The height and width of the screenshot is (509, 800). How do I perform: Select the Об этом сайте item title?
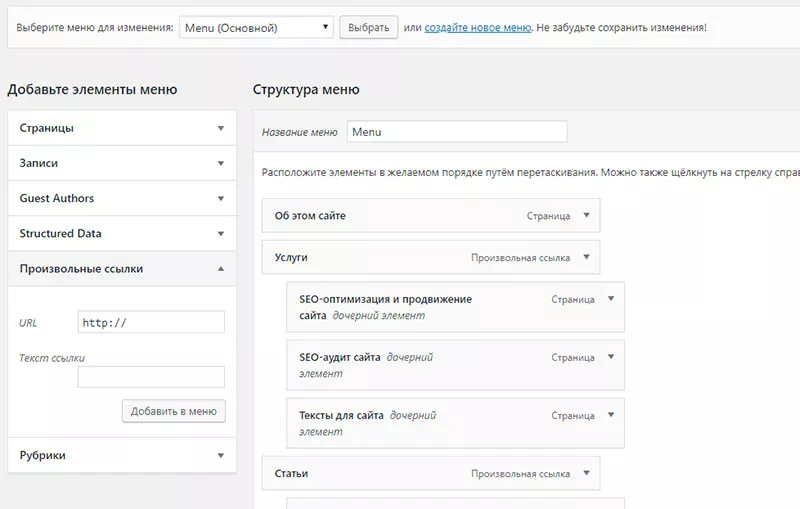coord(310,216)
